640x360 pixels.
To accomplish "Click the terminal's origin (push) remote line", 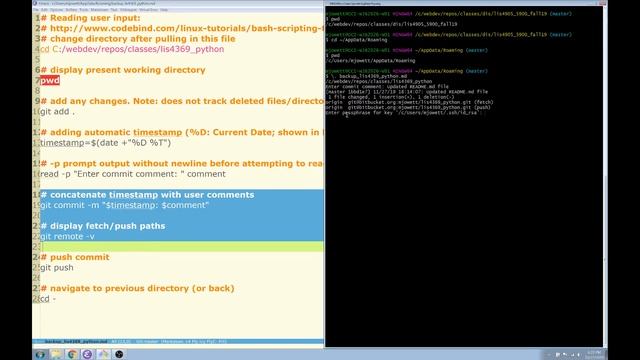I will 408,107.
